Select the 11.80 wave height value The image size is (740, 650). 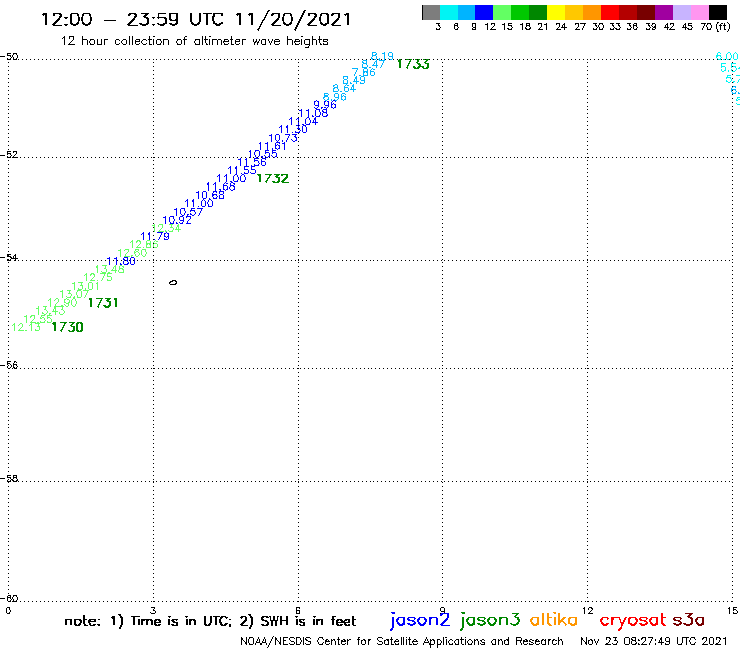121,261
